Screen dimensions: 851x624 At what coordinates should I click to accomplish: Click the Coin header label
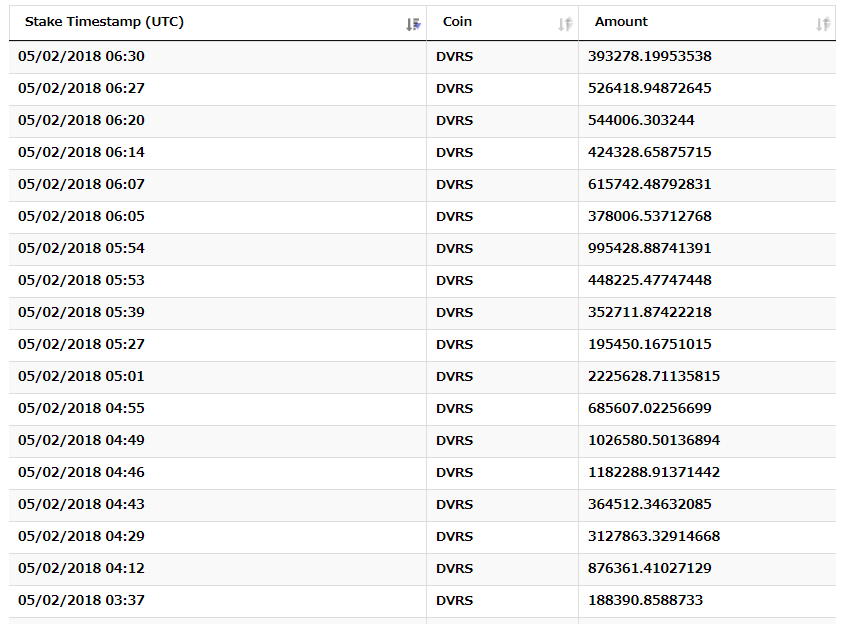(457, 22)
